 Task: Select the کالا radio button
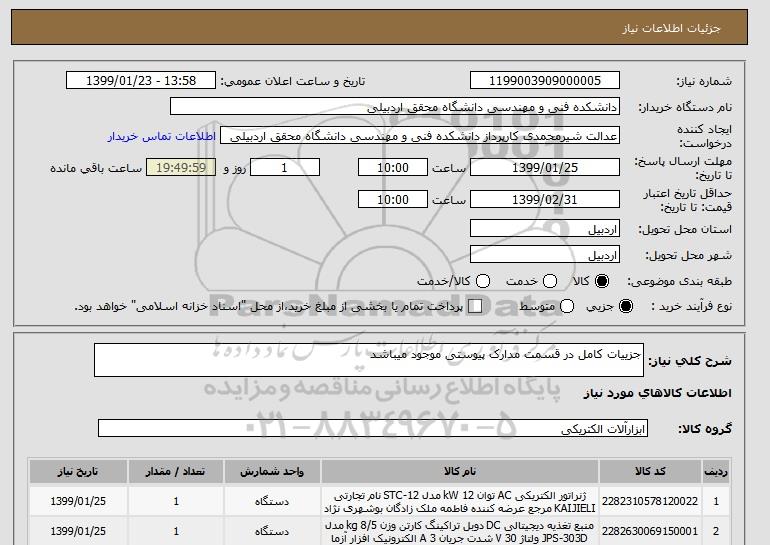point(602,281)
